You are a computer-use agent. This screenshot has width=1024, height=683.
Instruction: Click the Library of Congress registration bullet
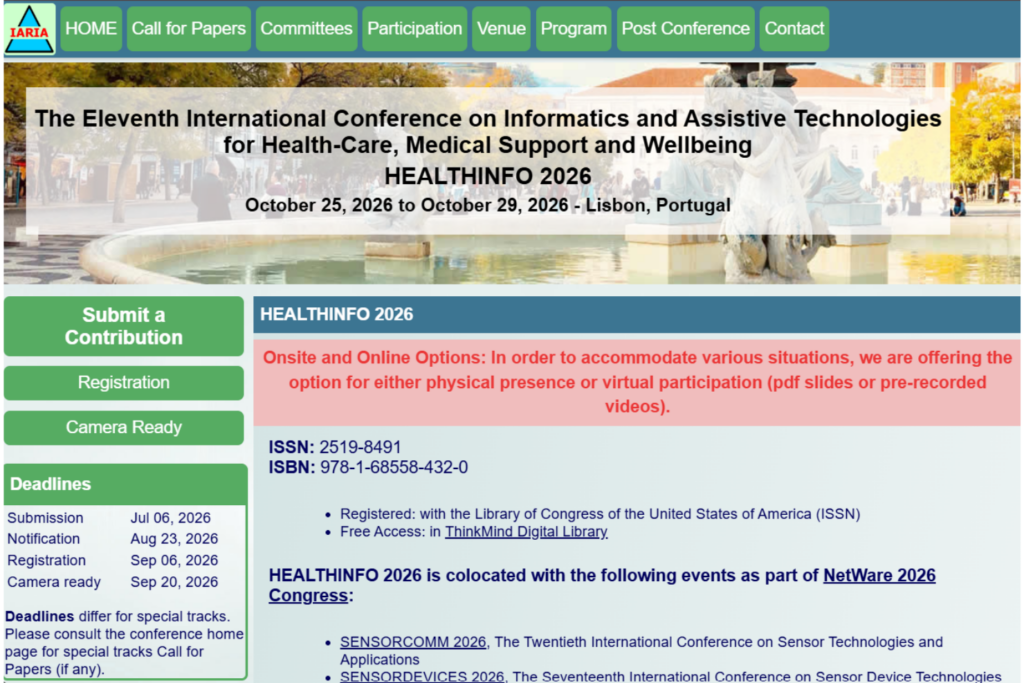[600, 514]
